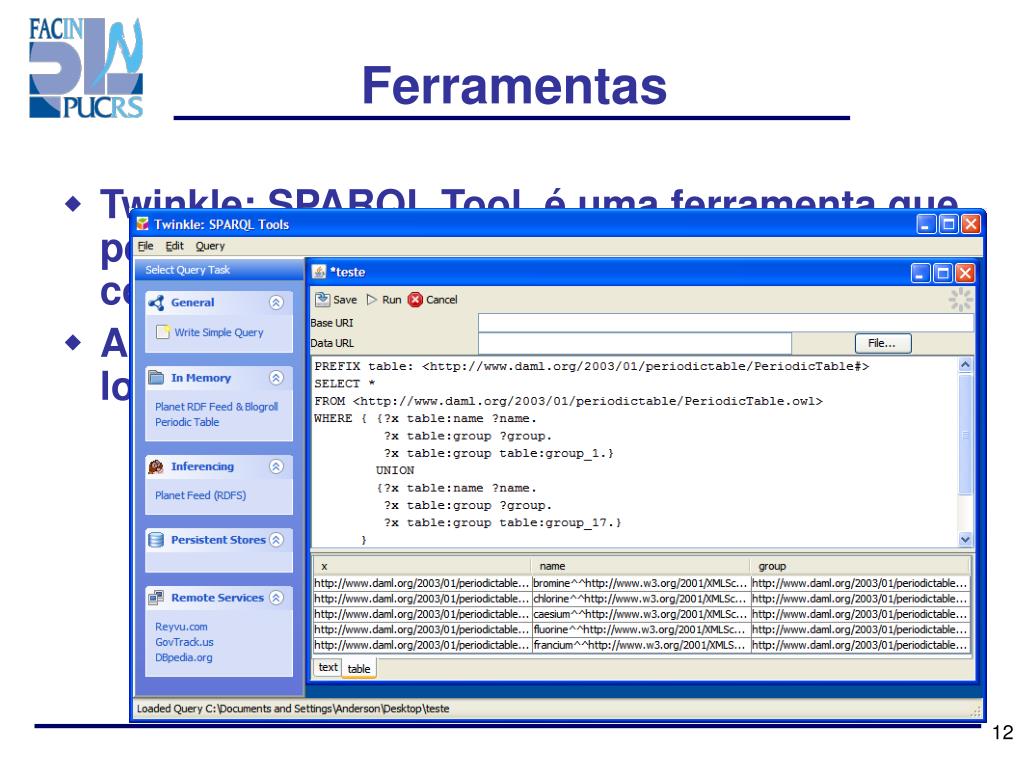Click the Save disk icon
This screenshot has width=1024, height=768.
pyautogui.click(x=322, y=300)
